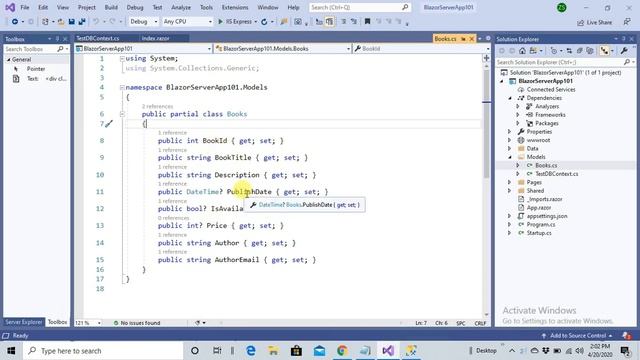Screen dimensions: 640x360
Task: Select TestDBContext.cs in Solution Explorer
Action: (x=556, y=174)
